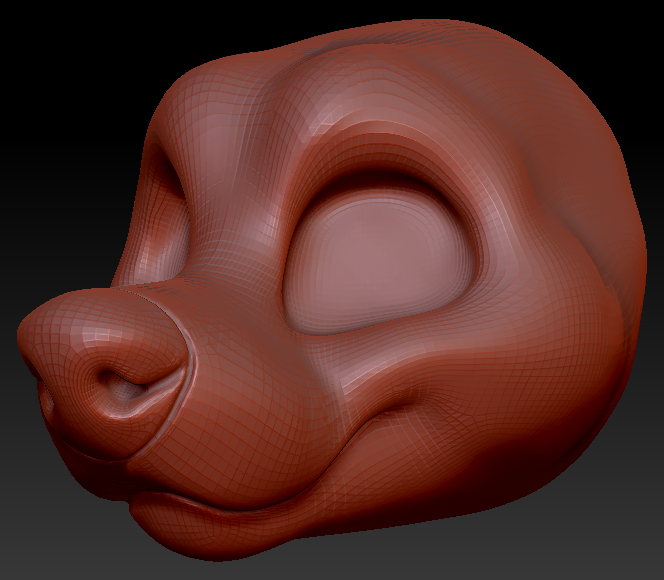Select the large smooth eye socket surface
Viewport: 664px width, 580px height.
(381, 260)
